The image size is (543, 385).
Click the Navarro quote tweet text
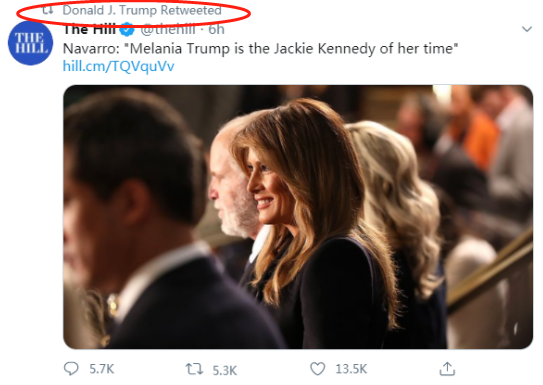coord(260,48)
